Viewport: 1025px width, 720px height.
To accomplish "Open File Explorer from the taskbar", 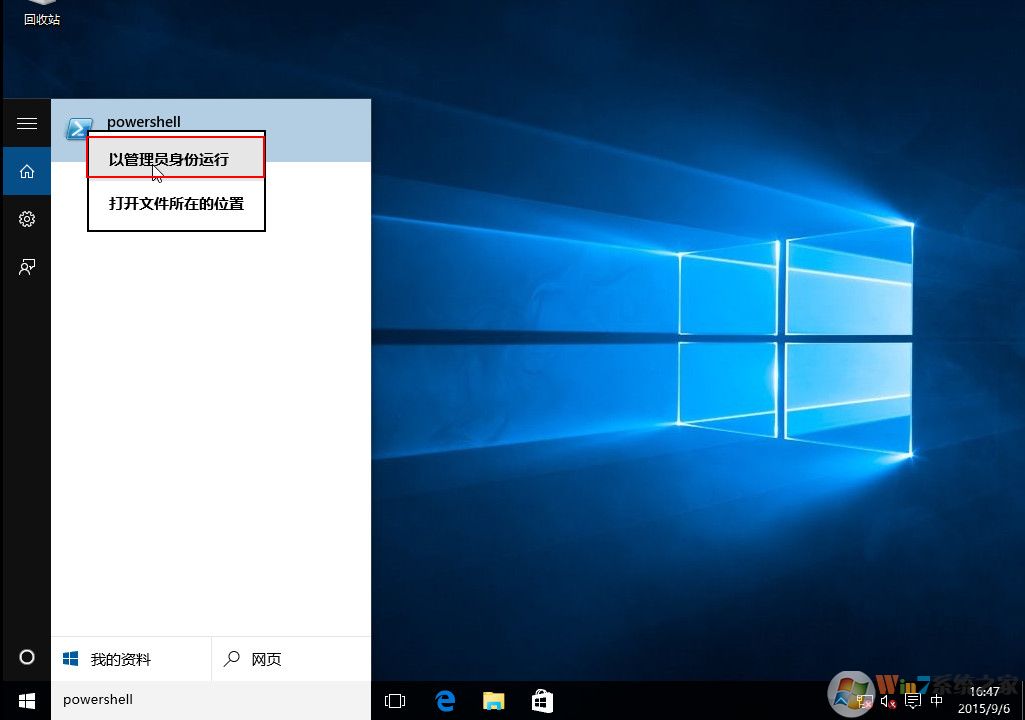I will pos(493,701).
